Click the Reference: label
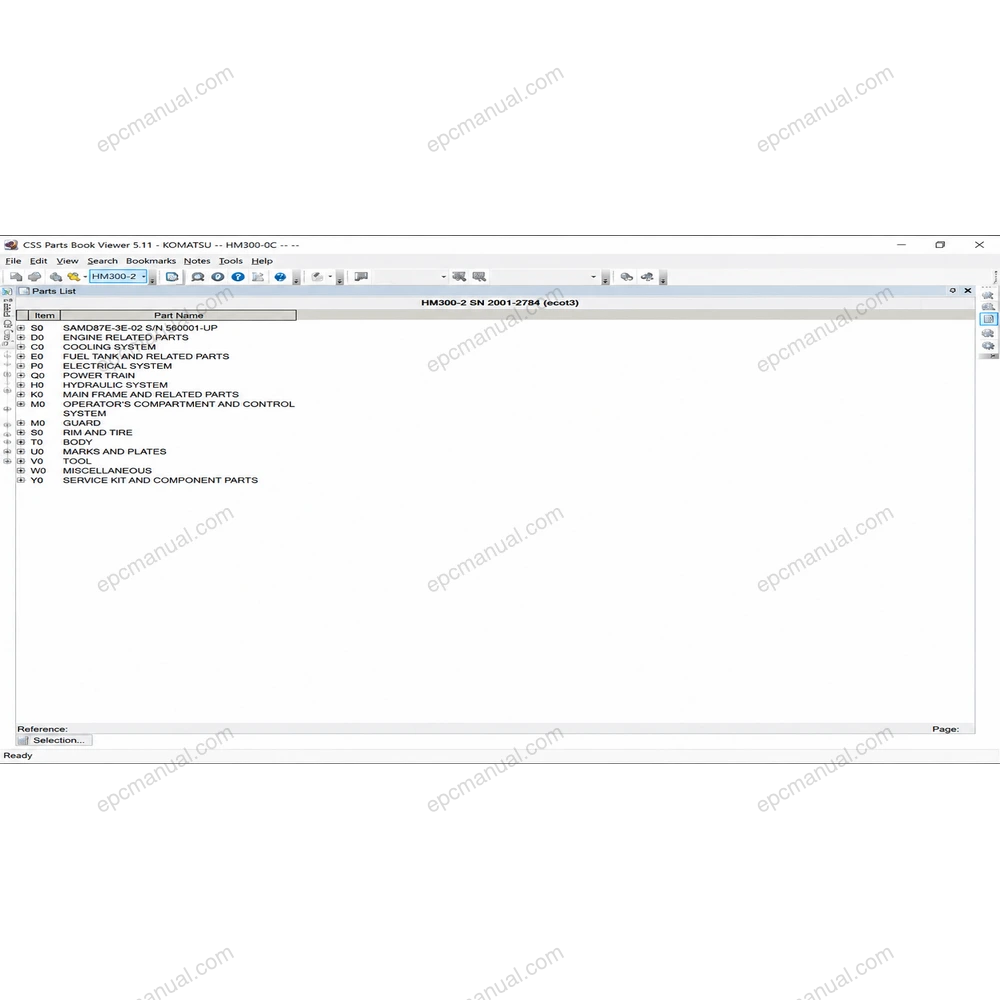This screenshot has height=1000, width=1000. 42,729
